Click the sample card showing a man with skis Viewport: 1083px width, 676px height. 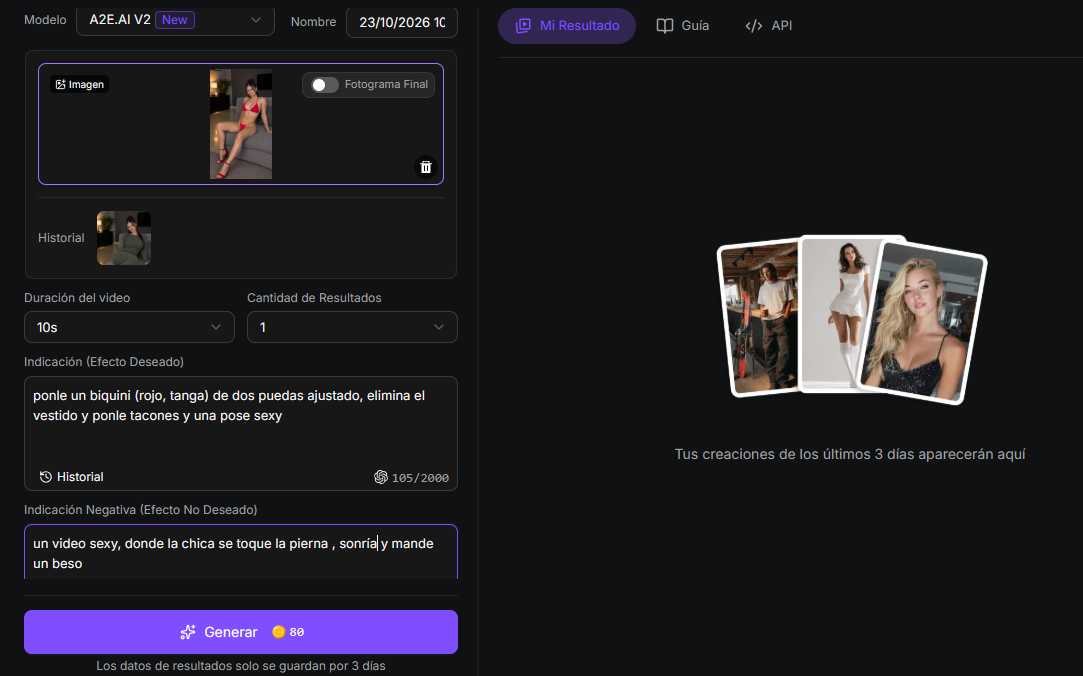click(760, 319)
